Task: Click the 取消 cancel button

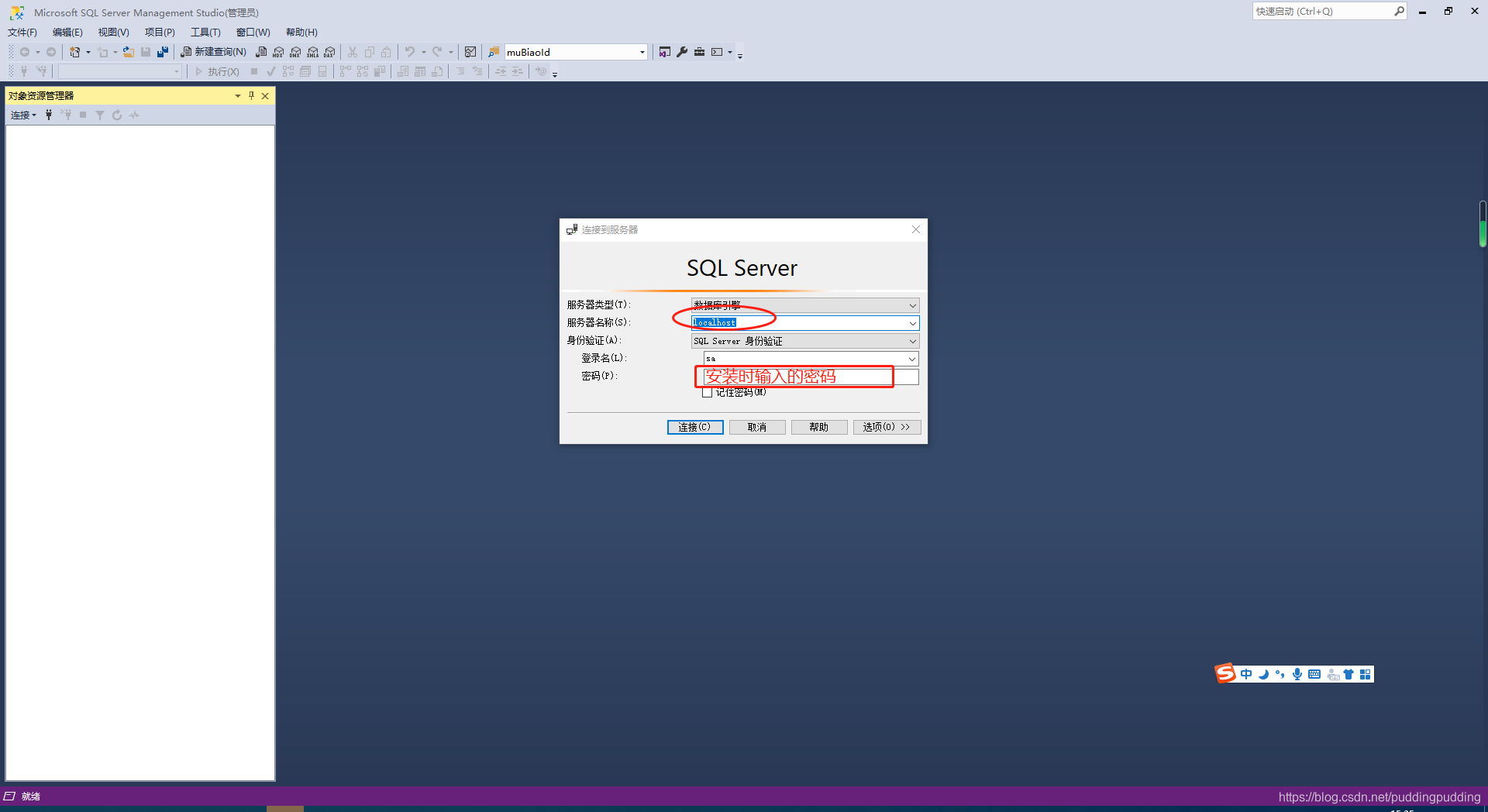Action: click(757, 427)
